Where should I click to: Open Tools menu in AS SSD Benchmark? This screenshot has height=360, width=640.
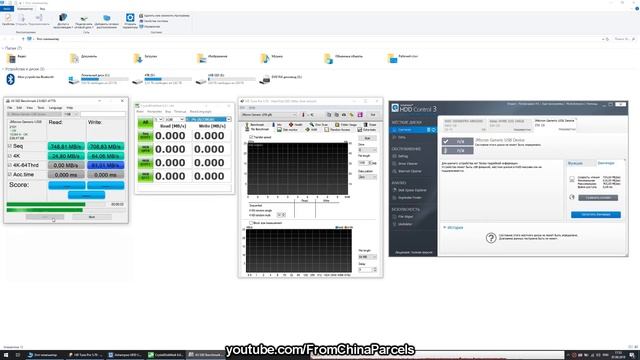pyautogui.click(x=41, y=108)
